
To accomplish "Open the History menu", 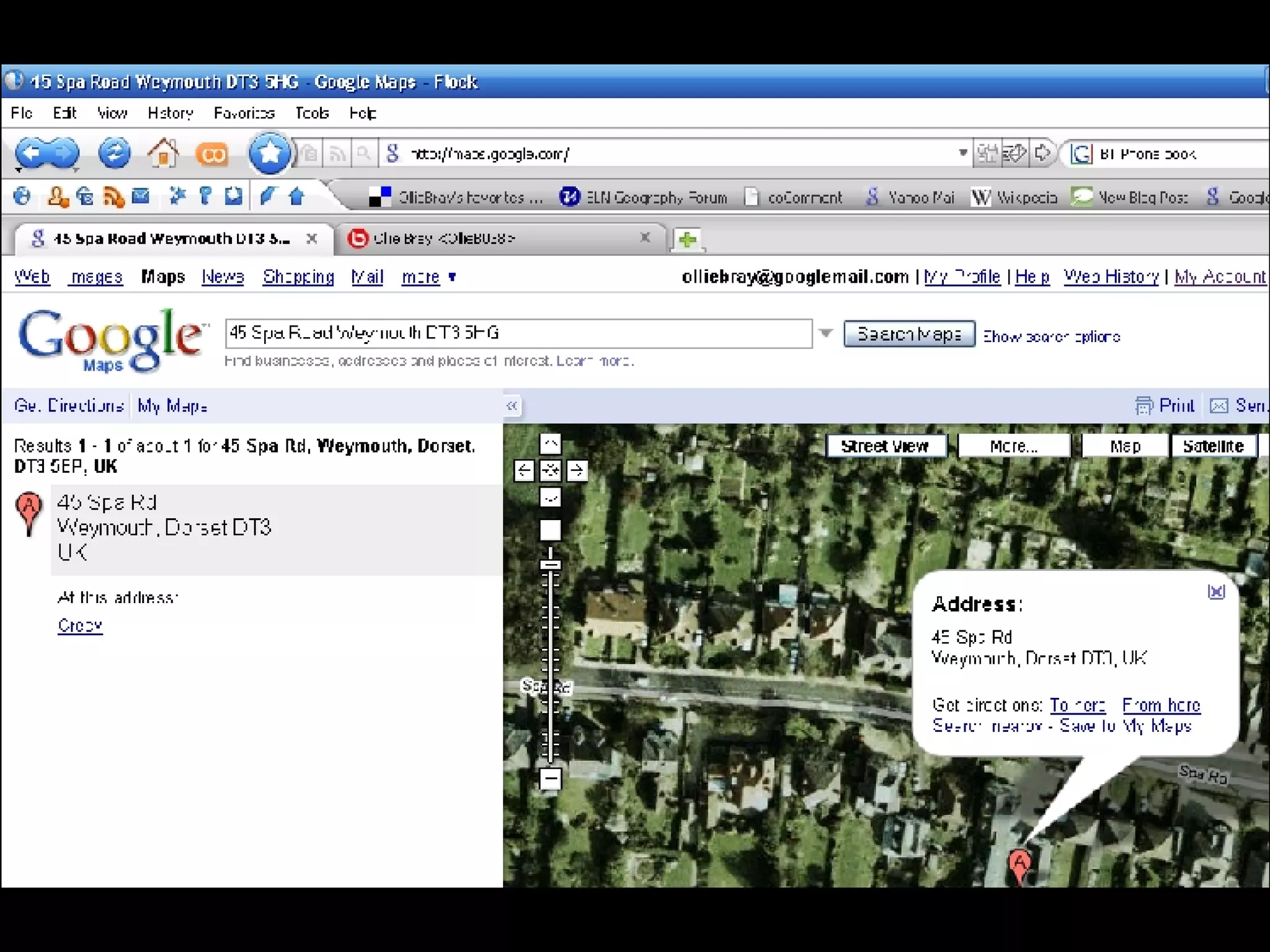I will pyautogui.click(x=171, y=113).
